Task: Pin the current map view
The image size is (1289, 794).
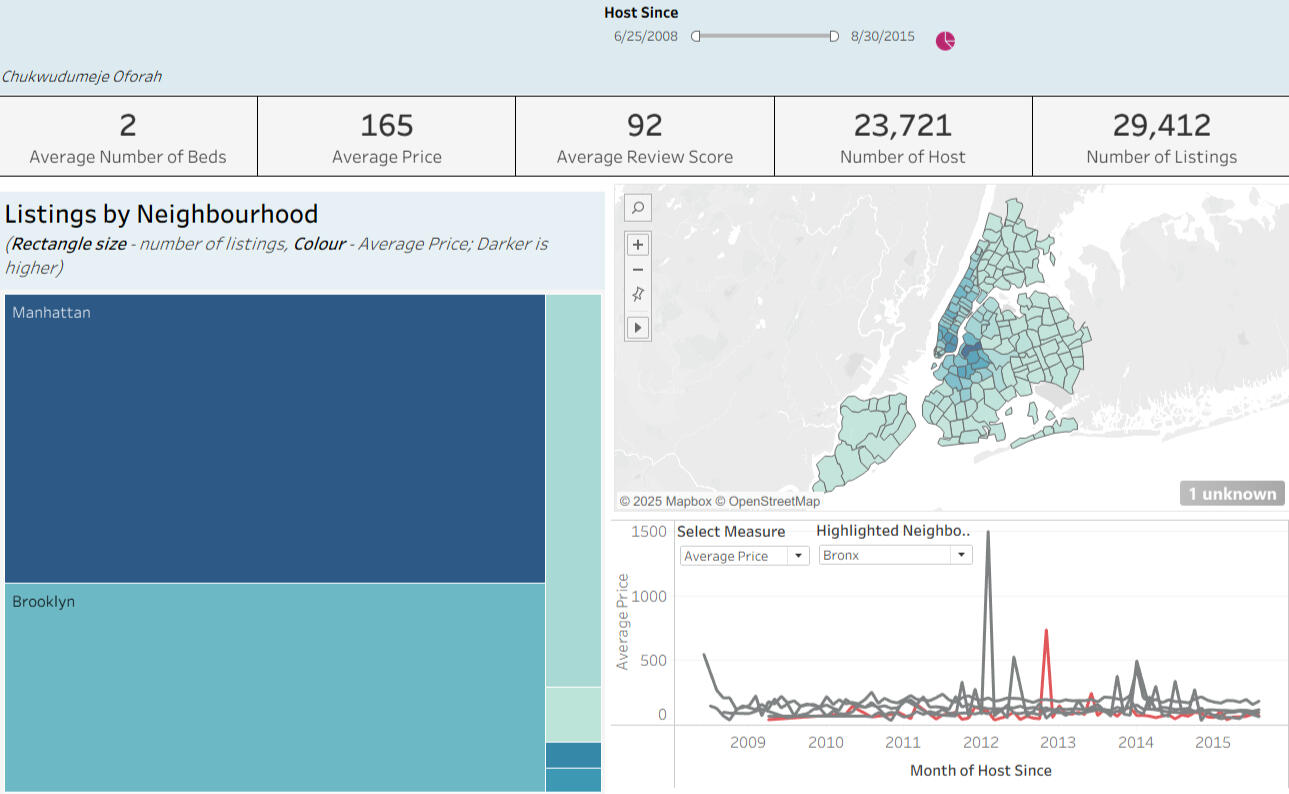Action: [637, 294]
